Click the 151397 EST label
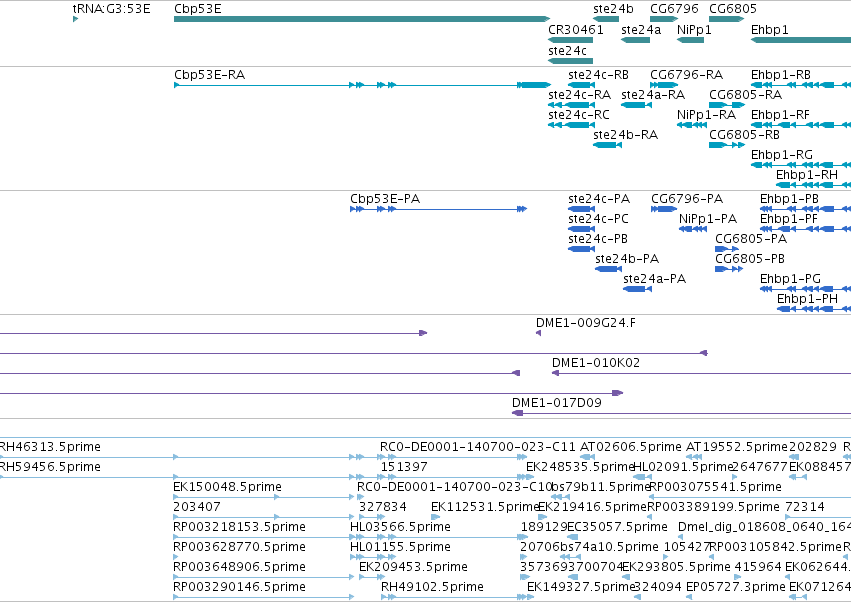This screenshot has height=602, width=851. pos(404,467)
